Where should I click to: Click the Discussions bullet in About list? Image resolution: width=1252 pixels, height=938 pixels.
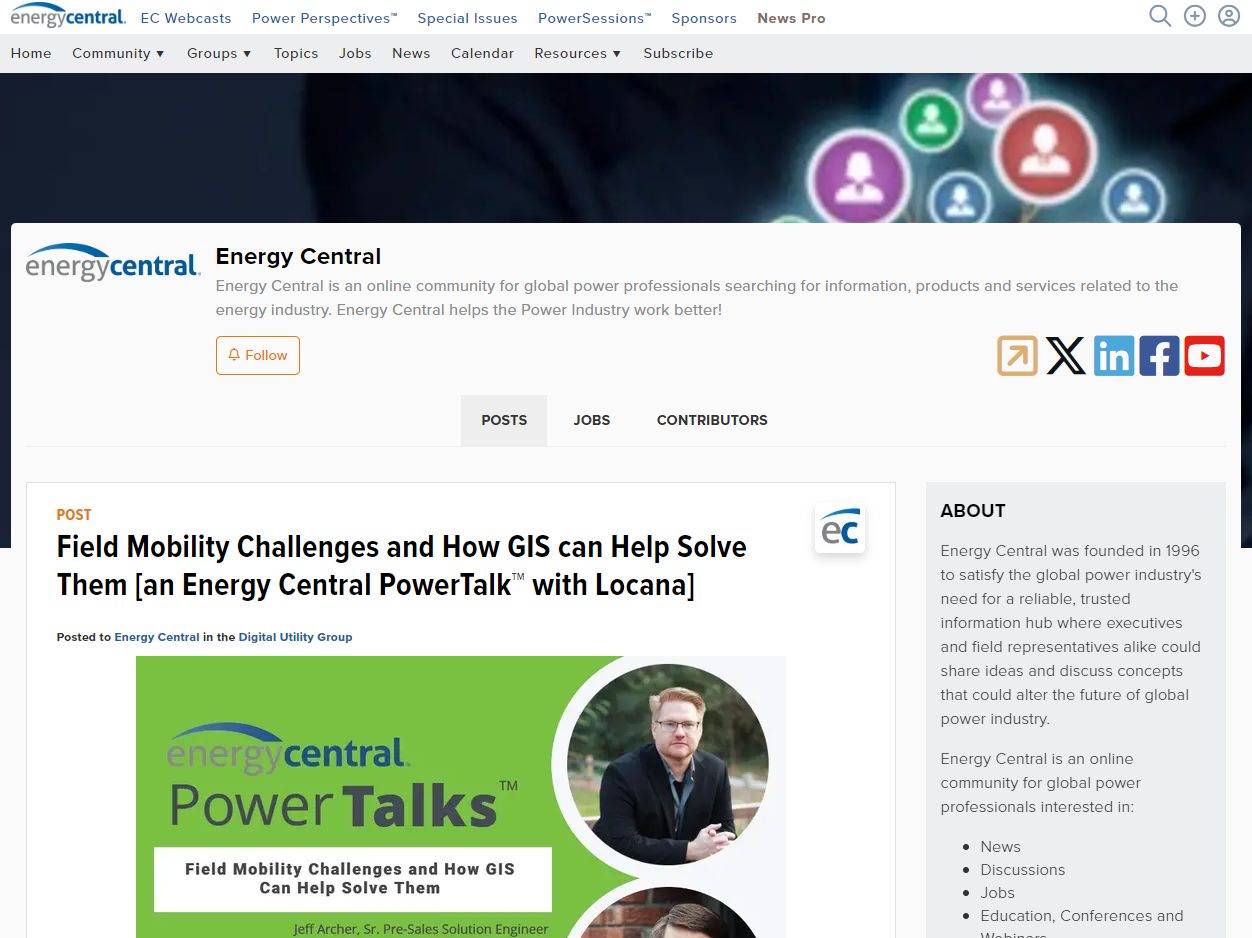1022,870
